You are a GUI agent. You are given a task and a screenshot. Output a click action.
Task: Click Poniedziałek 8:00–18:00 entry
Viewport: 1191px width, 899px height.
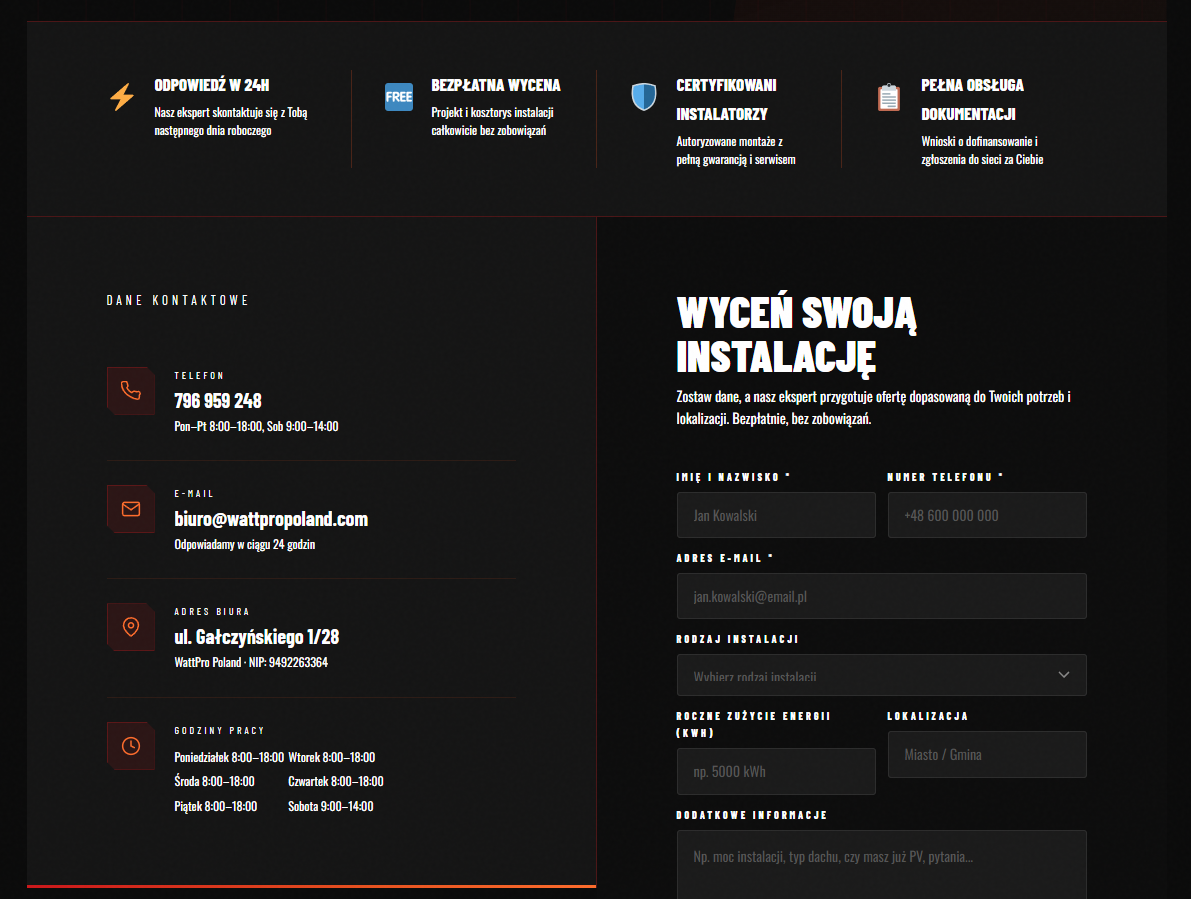pos(229,757)
